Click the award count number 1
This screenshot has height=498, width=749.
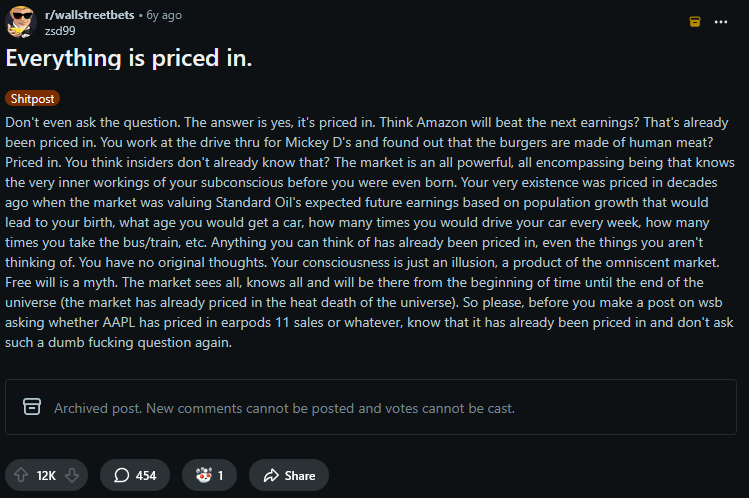click(x=220, y=476)
